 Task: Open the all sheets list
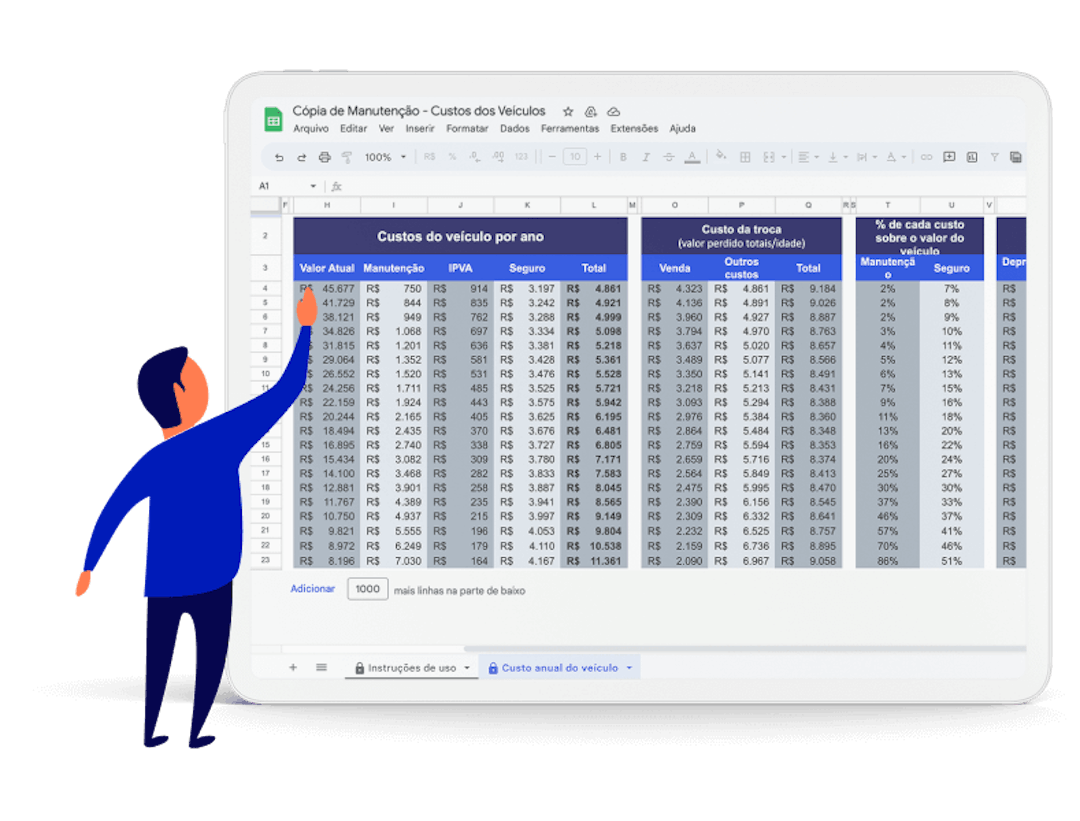point(322,667)
